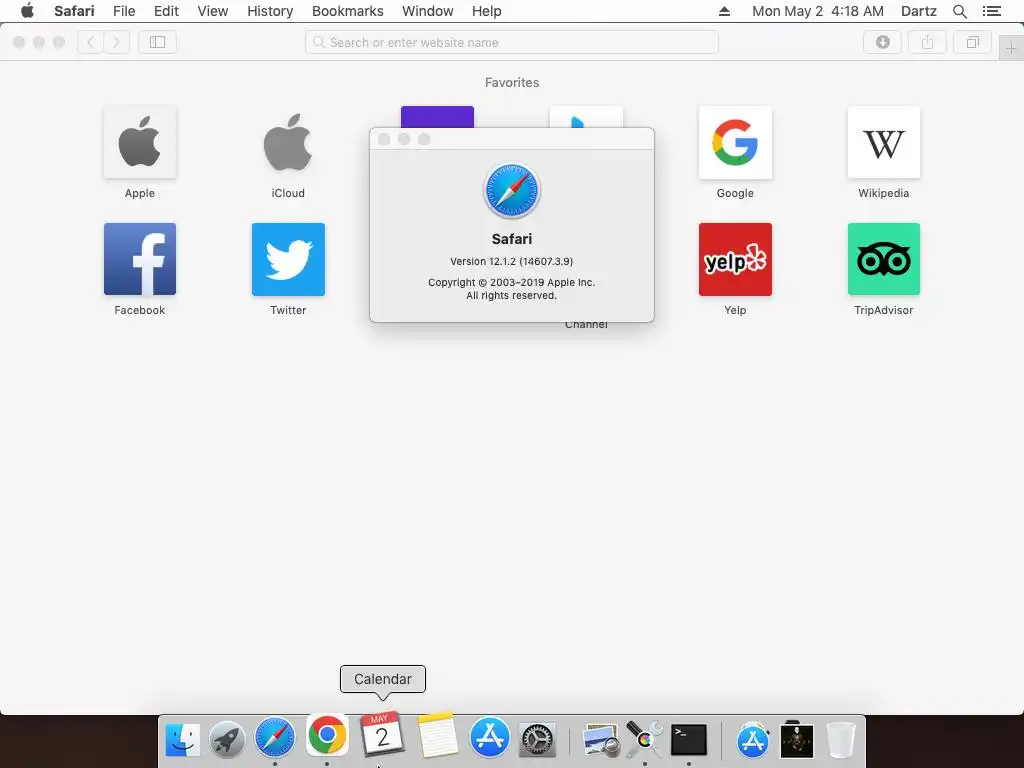This screenshot has height=768, width=1024.
Task: Open the Twitter favorite tile
Action: [288, 259]
